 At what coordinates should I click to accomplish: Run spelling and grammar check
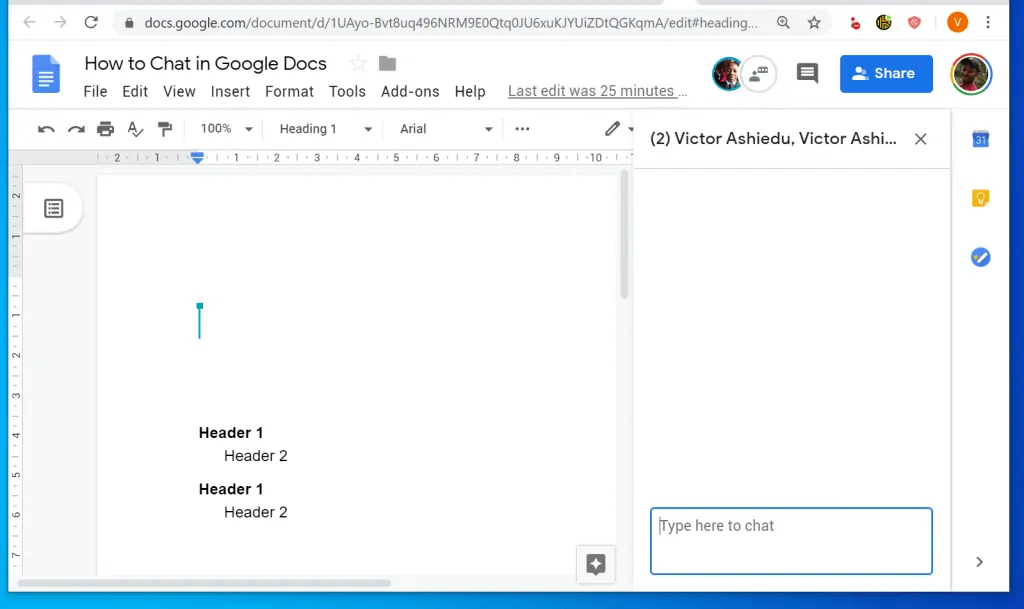coord(136,129)
